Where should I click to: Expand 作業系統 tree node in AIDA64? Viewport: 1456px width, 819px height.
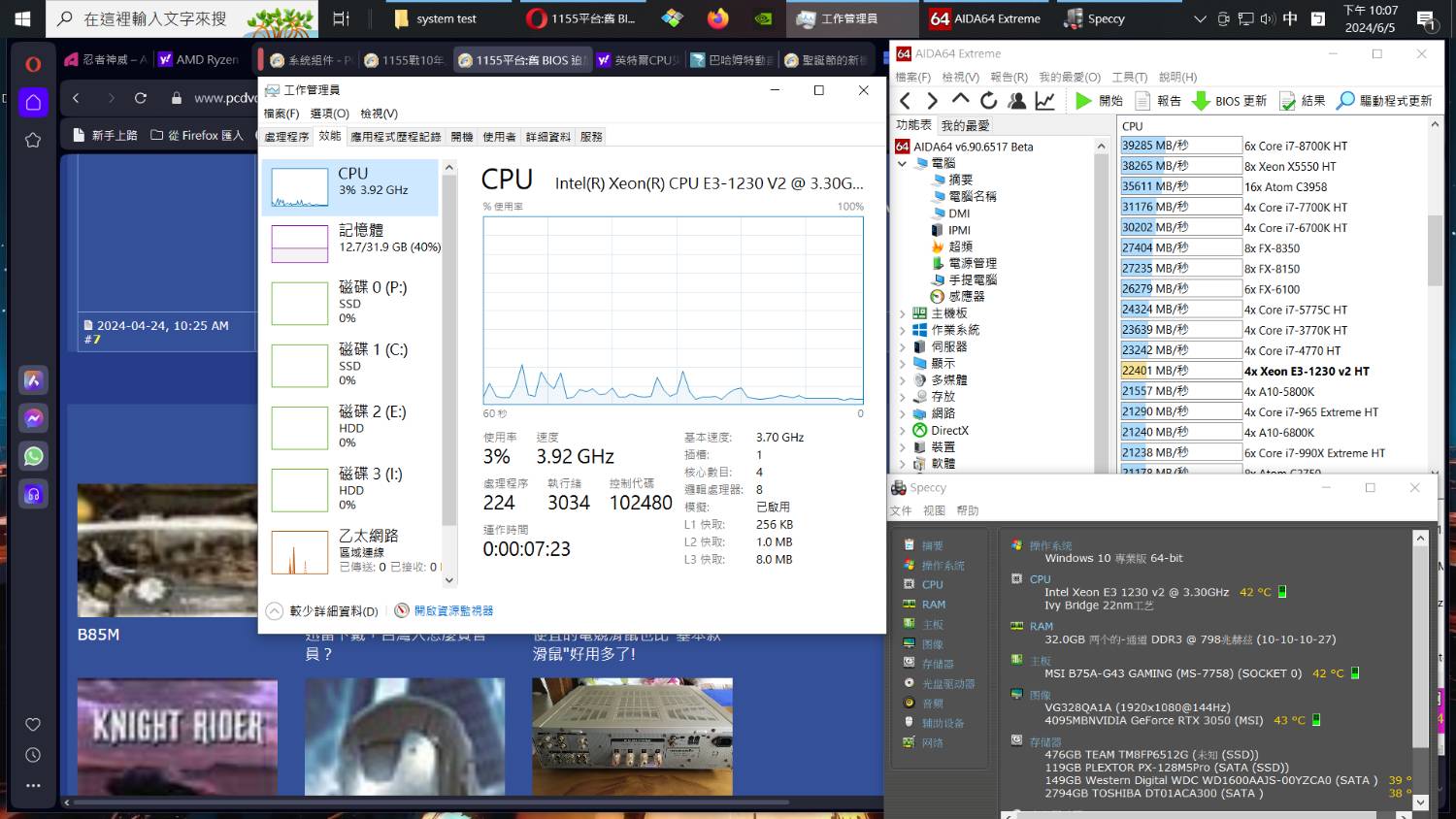click(903, 330)
